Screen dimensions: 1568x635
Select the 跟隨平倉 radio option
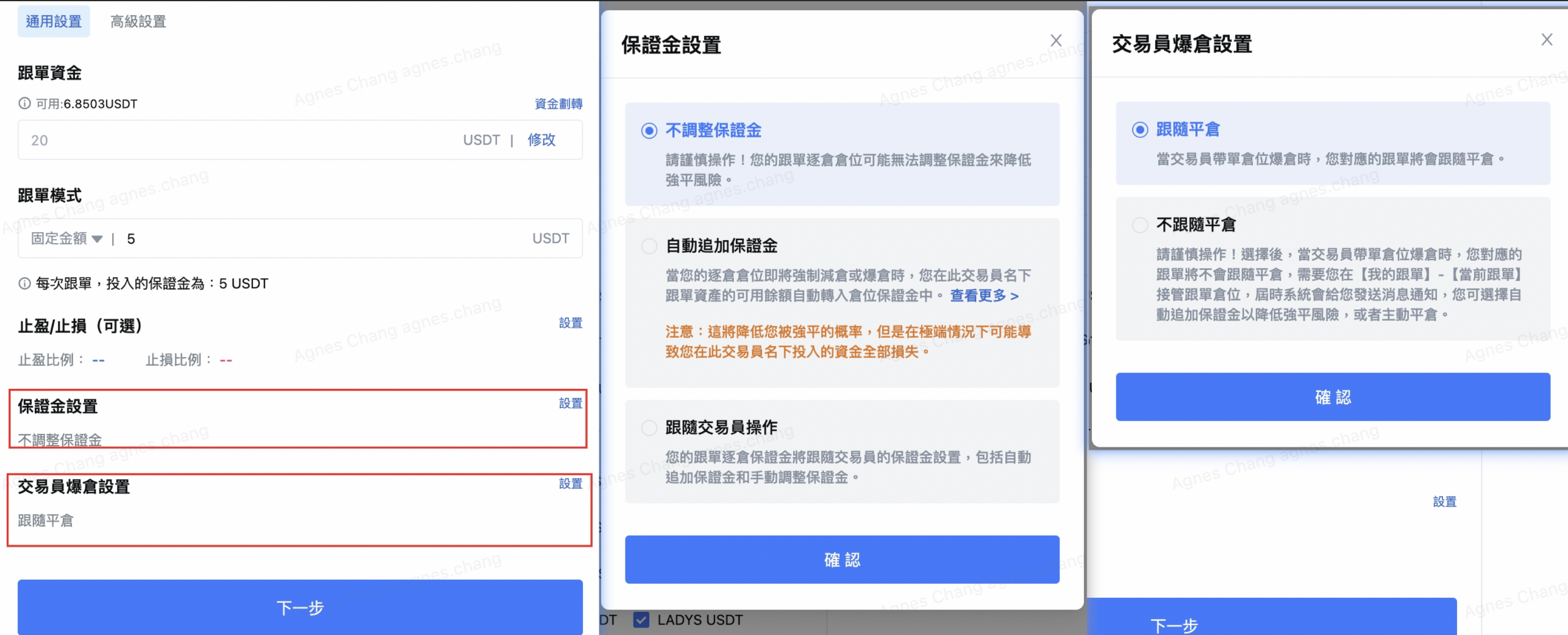point(1139,130)
